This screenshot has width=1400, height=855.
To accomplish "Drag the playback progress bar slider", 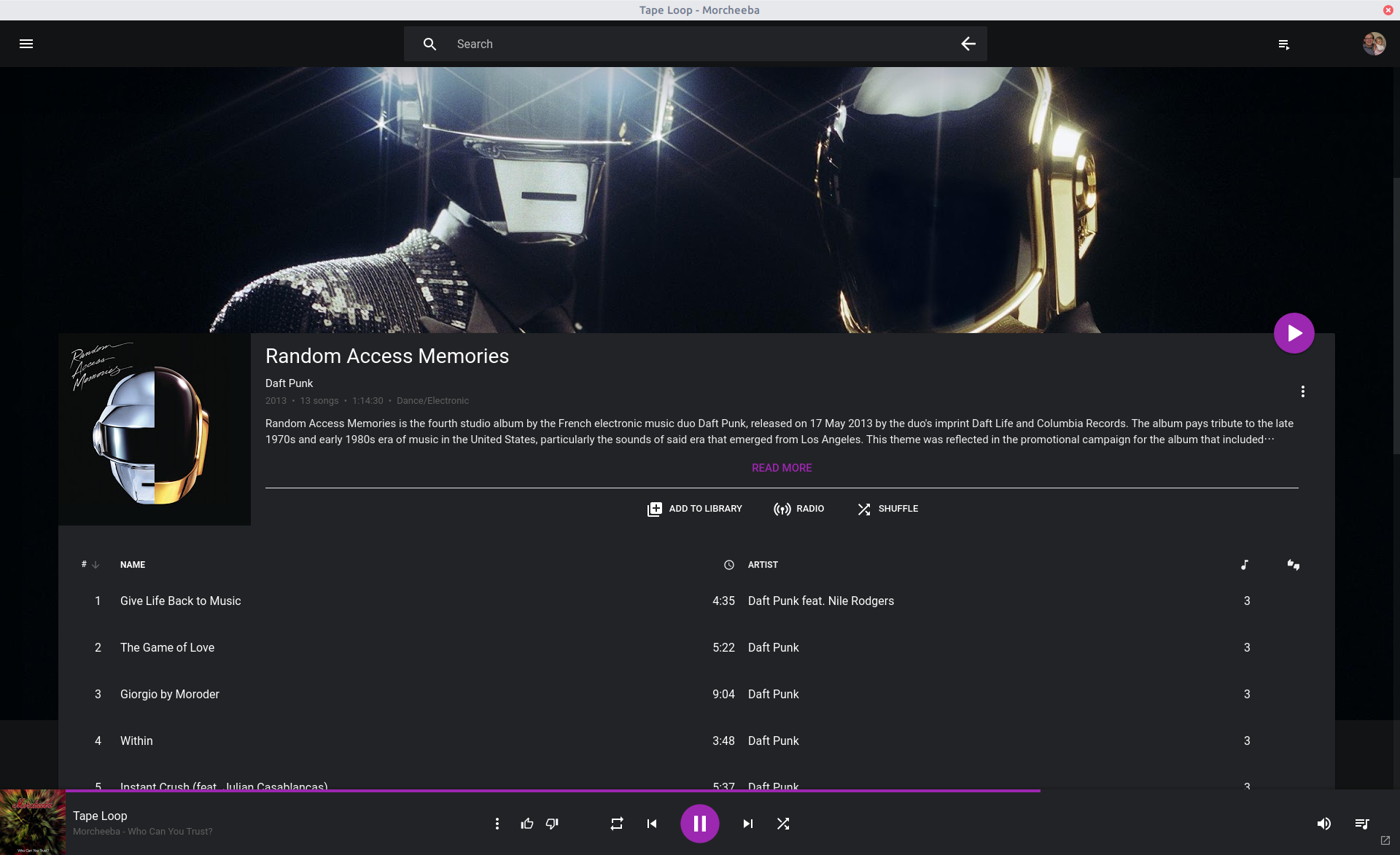I will click(1038, 791).
